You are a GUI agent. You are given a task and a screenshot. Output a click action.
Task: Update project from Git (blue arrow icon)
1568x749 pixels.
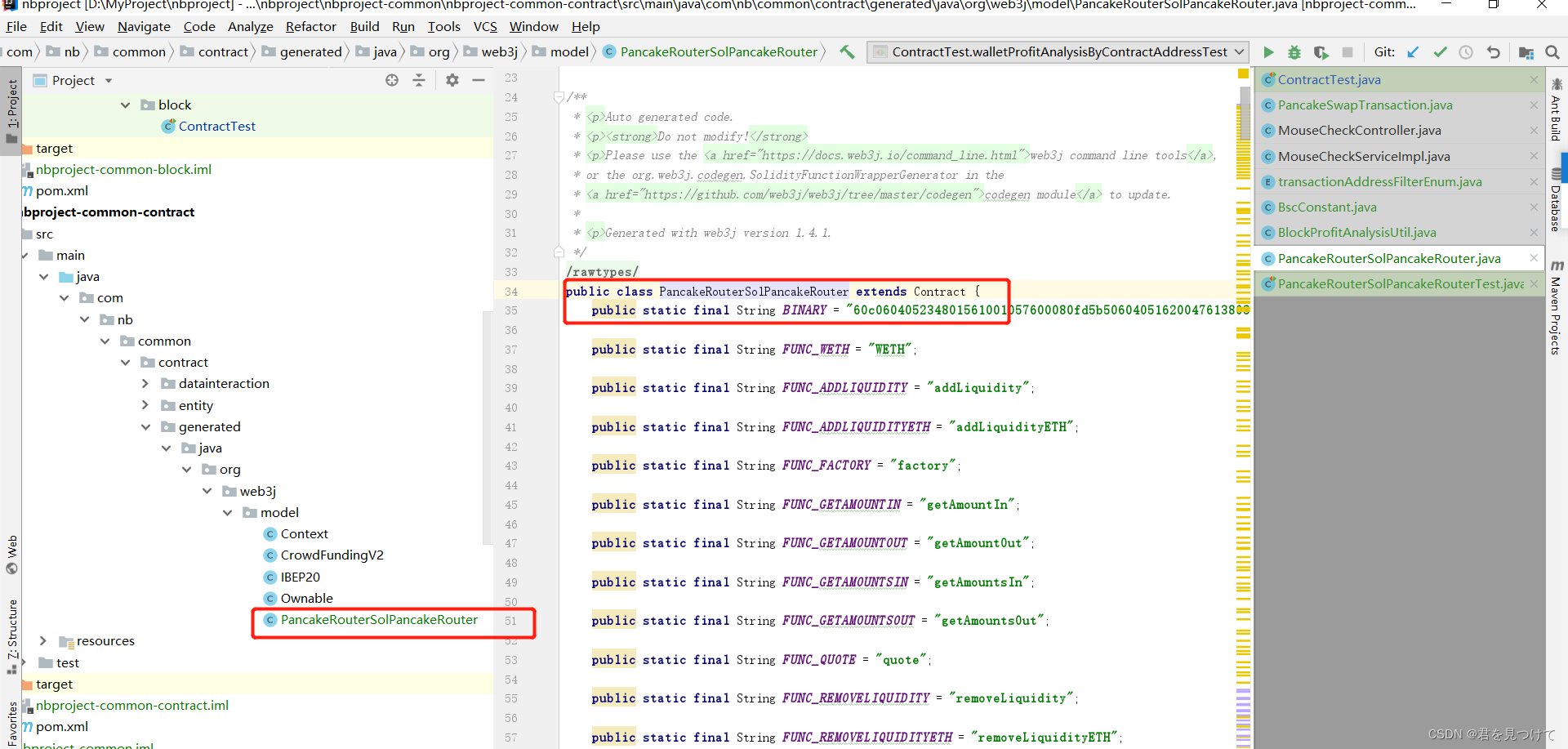(x=1414, y=51)
